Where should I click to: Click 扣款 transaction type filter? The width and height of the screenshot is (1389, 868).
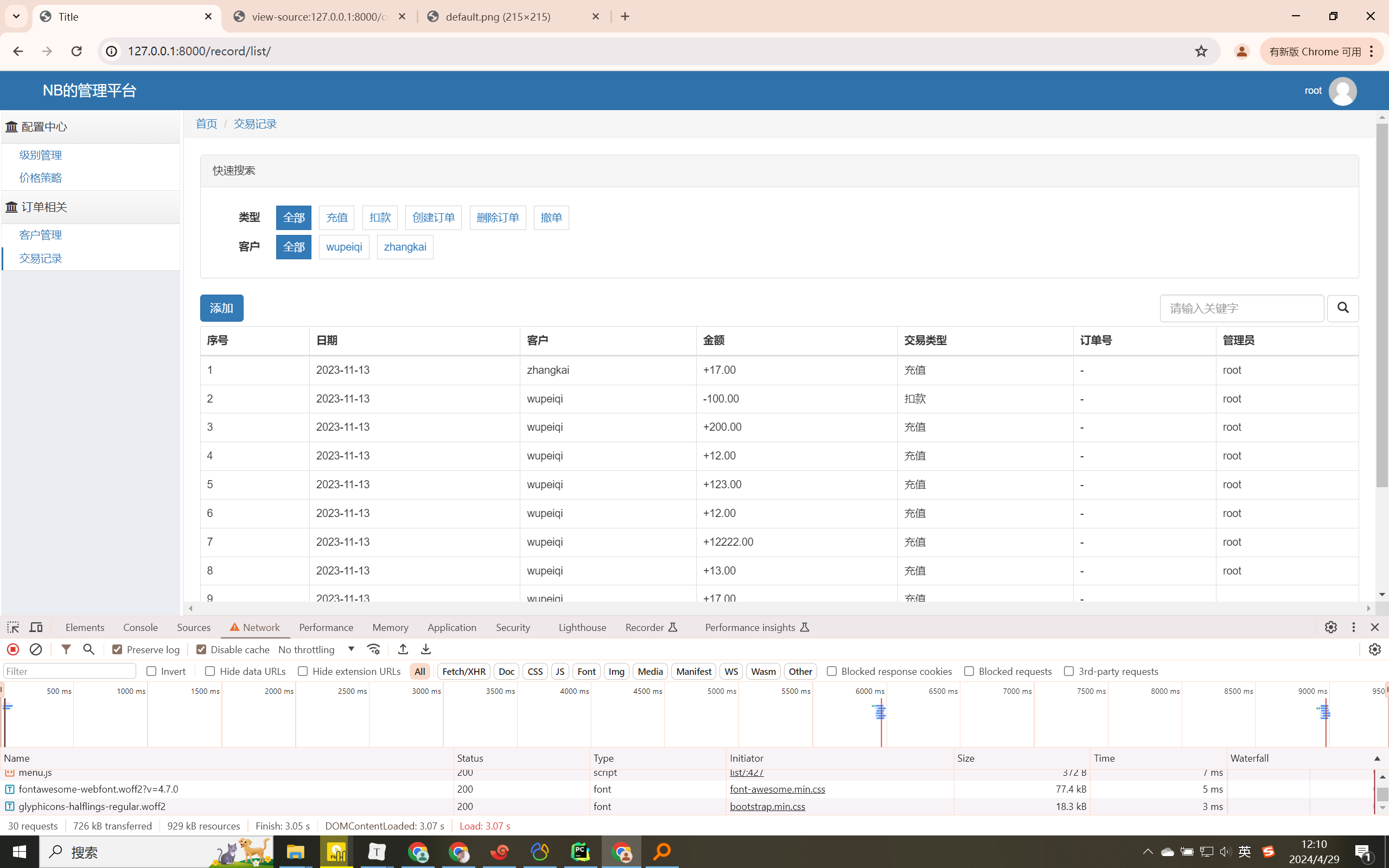(x=380, y=217)
